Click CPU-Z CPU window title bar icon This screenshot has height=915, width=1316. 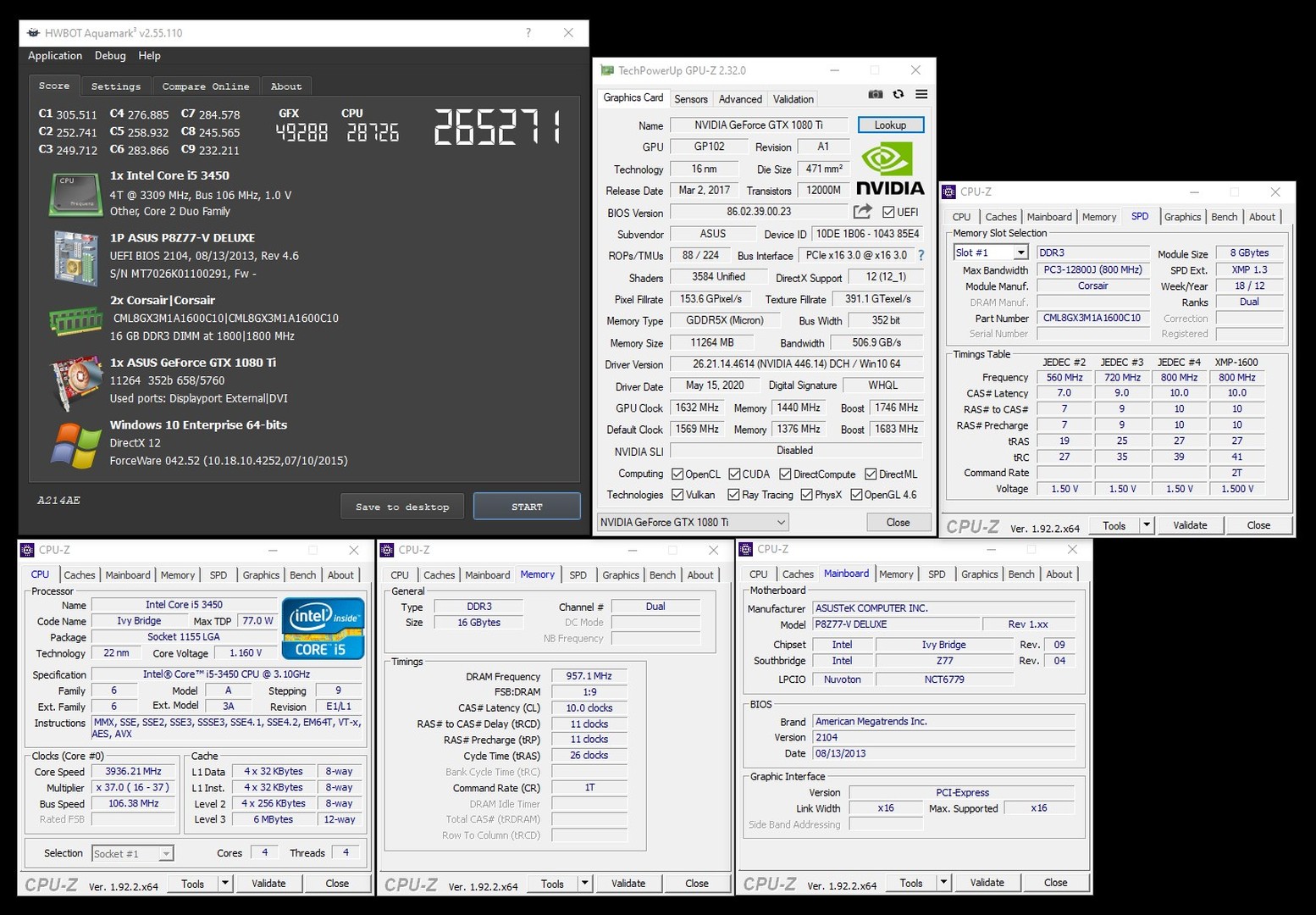[27, 550]
